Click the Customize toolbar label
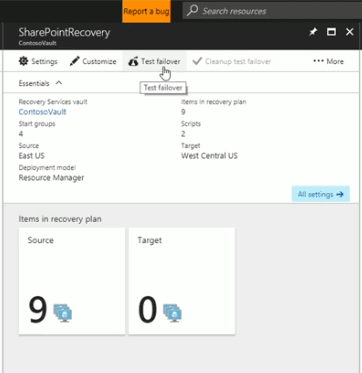Image resolution: width=362 pixels, height=373 pixels. click(x=99, y=62)
